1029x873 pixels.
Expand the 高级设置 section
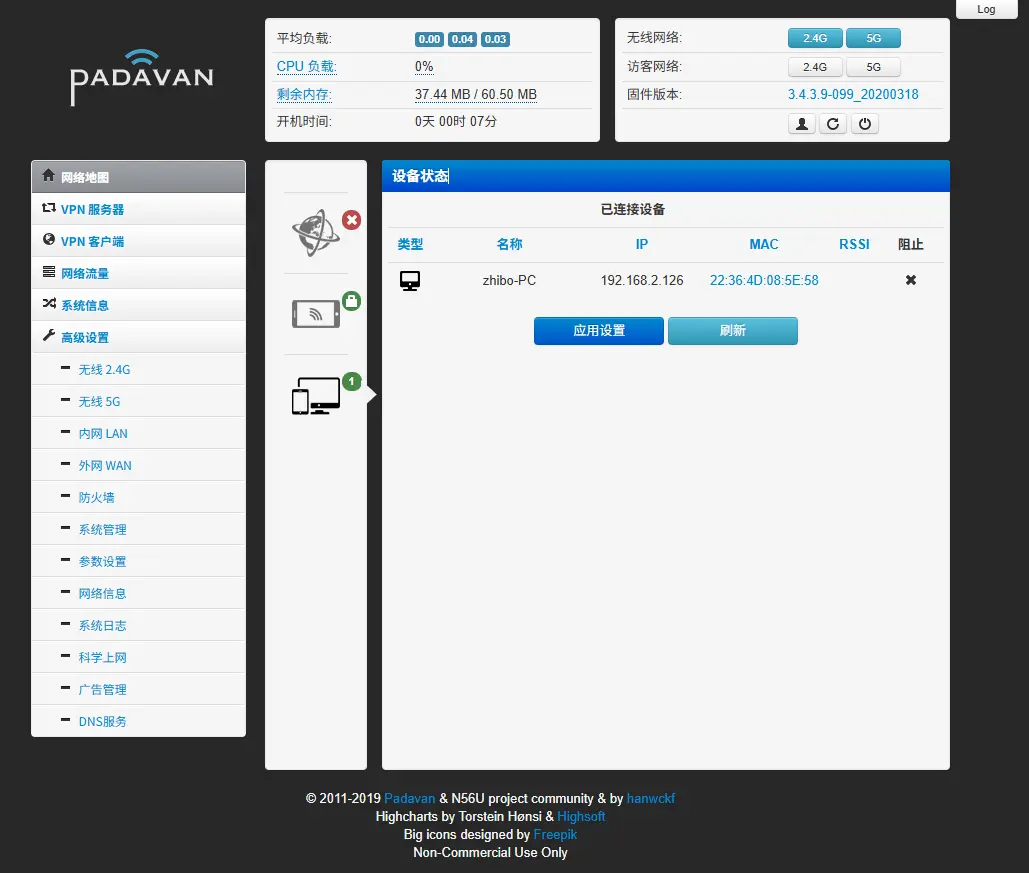pos(138,337)
